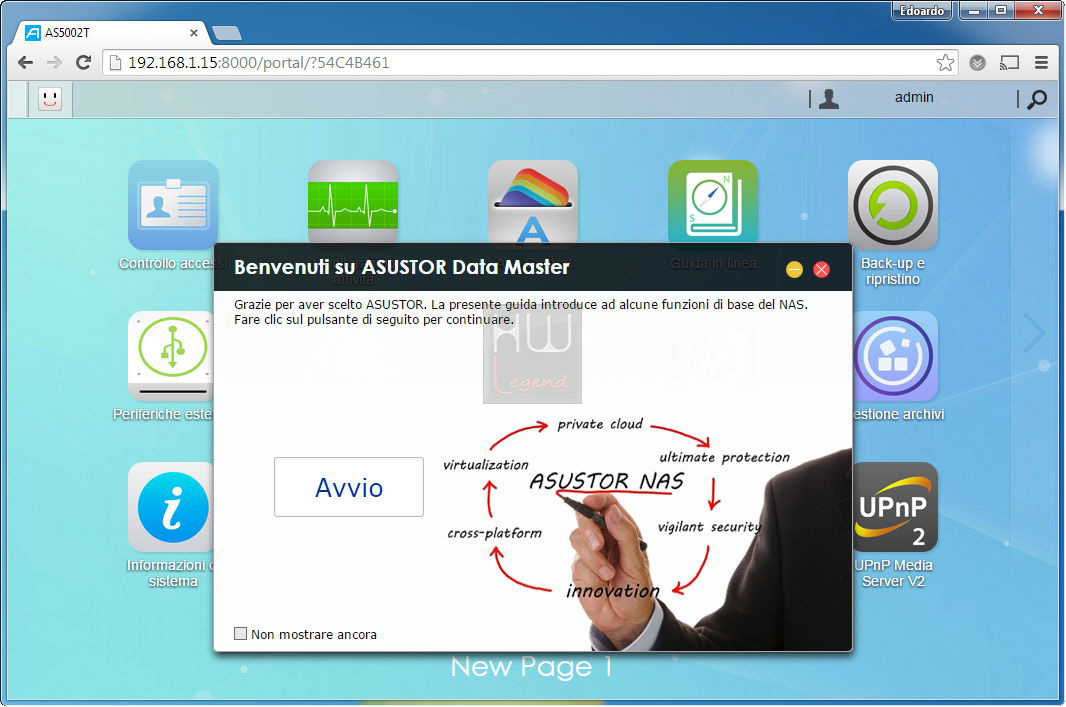Check the Non mostrare ancora checkbox

240,634
